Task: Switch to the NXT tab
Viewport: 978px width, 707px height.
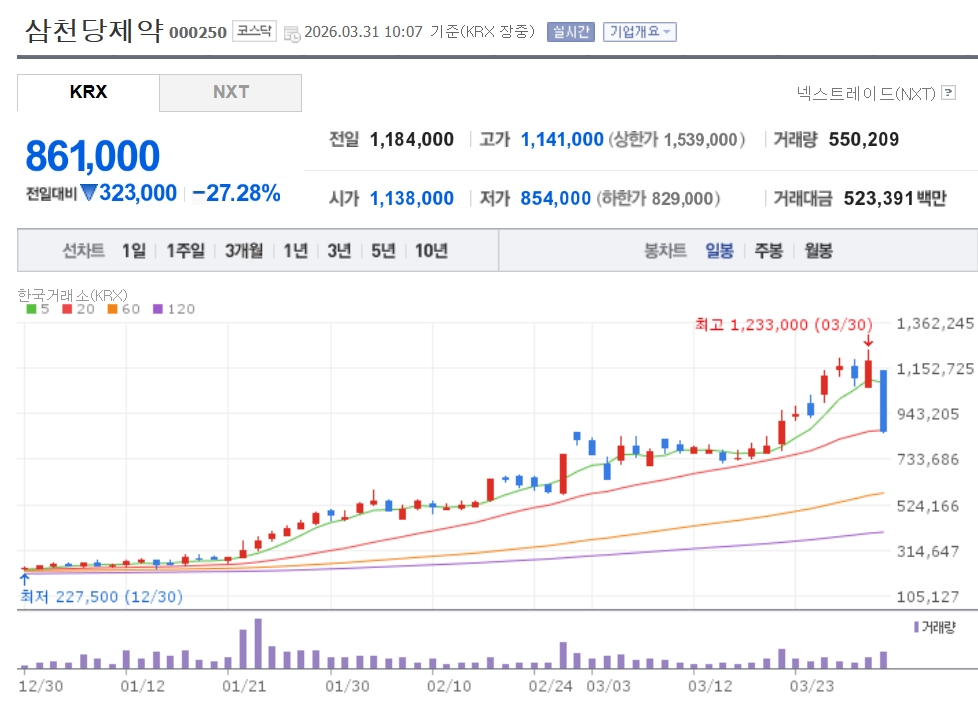Action: click(230, 92)
